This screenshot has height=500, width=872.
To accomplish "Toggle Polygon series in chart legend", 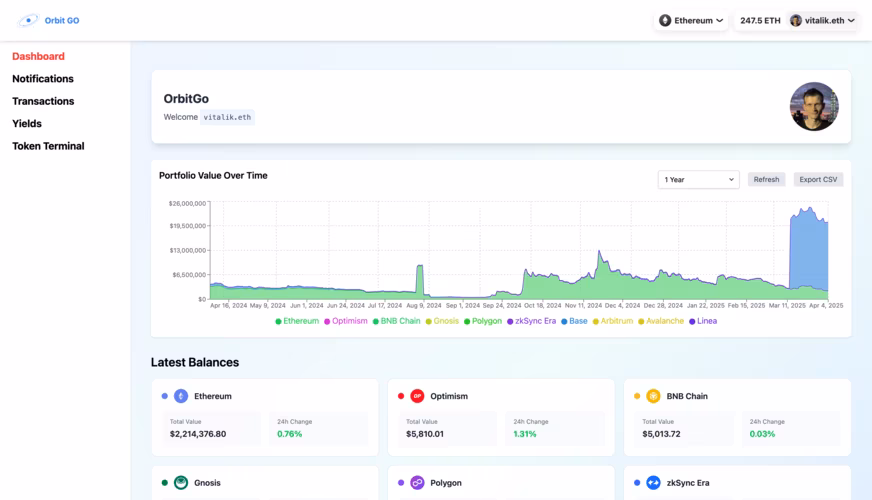I will 483,321.
